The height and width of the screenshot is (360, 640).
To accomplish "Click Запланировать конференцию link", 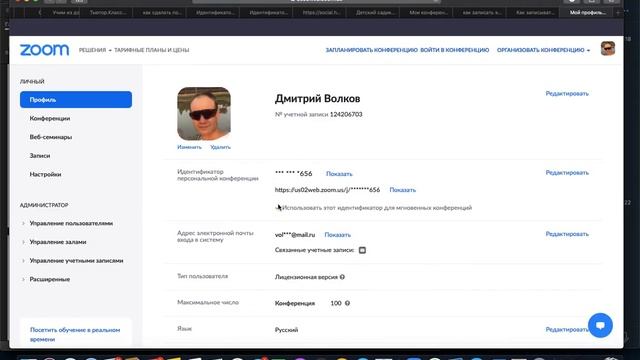I will pyautogui.click(x=371, y=50).
